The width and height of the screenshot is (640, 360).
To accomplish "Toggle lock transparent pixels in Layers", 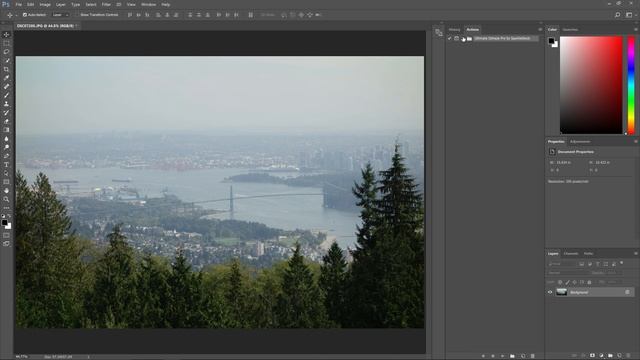I will coord(560,282).
